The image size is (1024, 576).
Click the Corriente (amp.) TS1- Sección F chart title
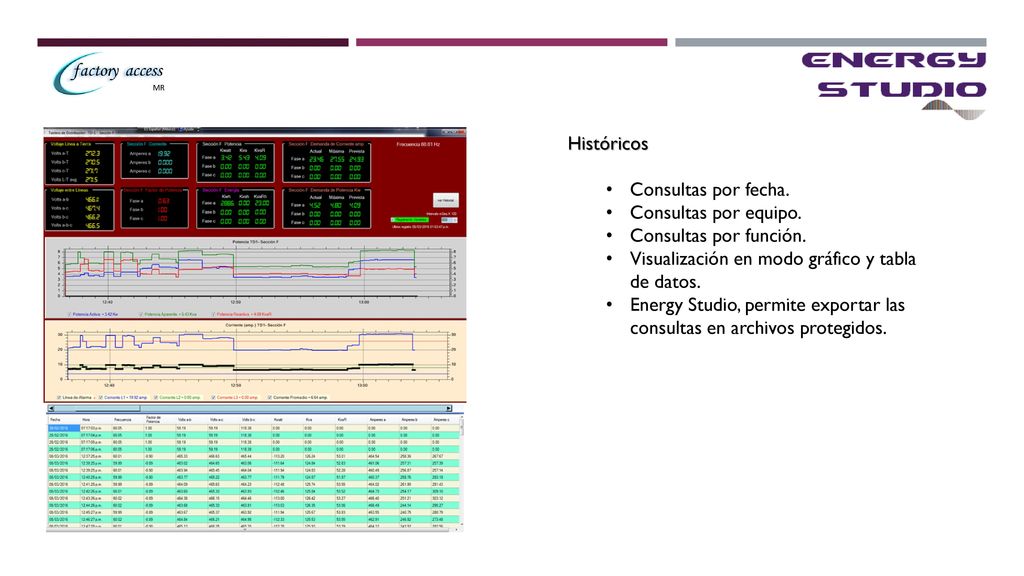pyautogui.click(x=255, y=325)
